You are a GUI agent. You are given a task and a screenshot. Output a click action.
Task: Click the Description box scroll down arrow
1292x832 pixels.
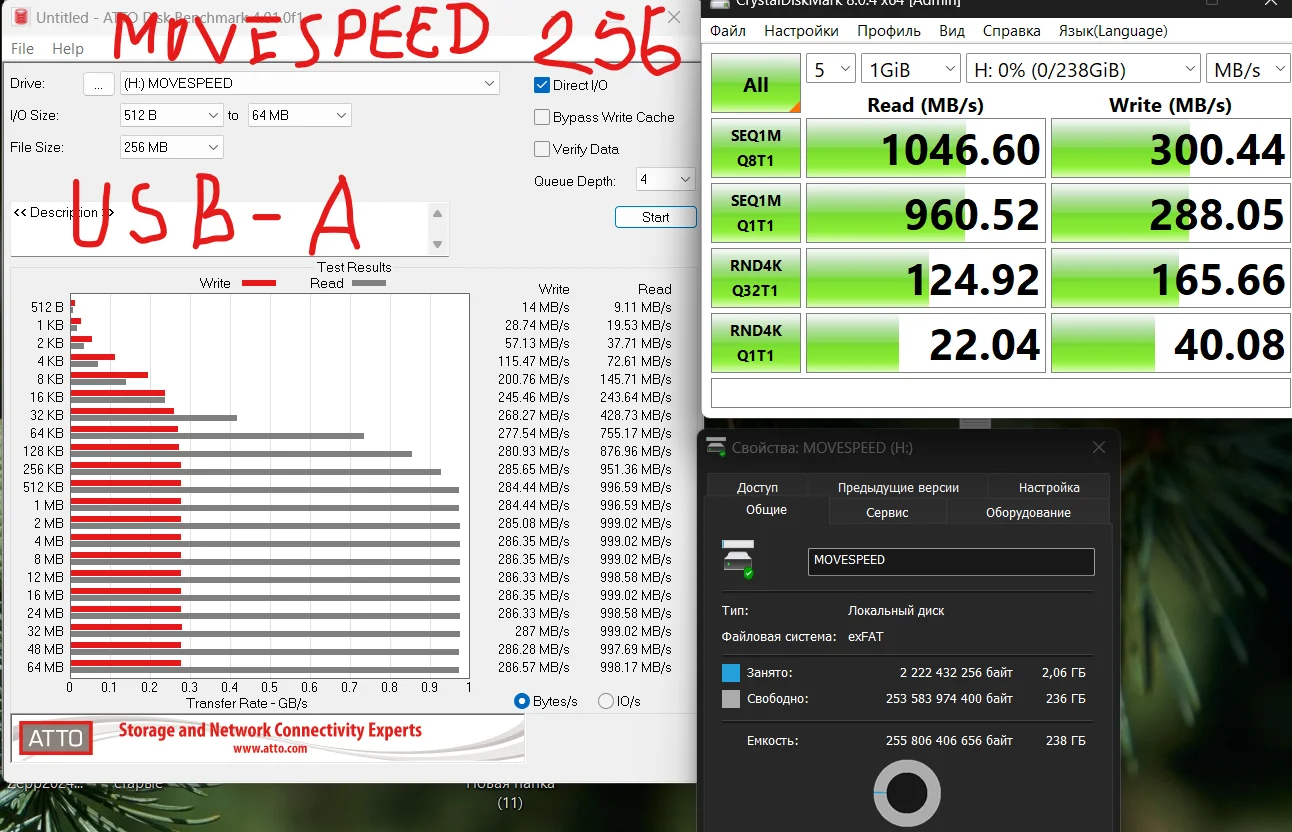click(437, 244)
